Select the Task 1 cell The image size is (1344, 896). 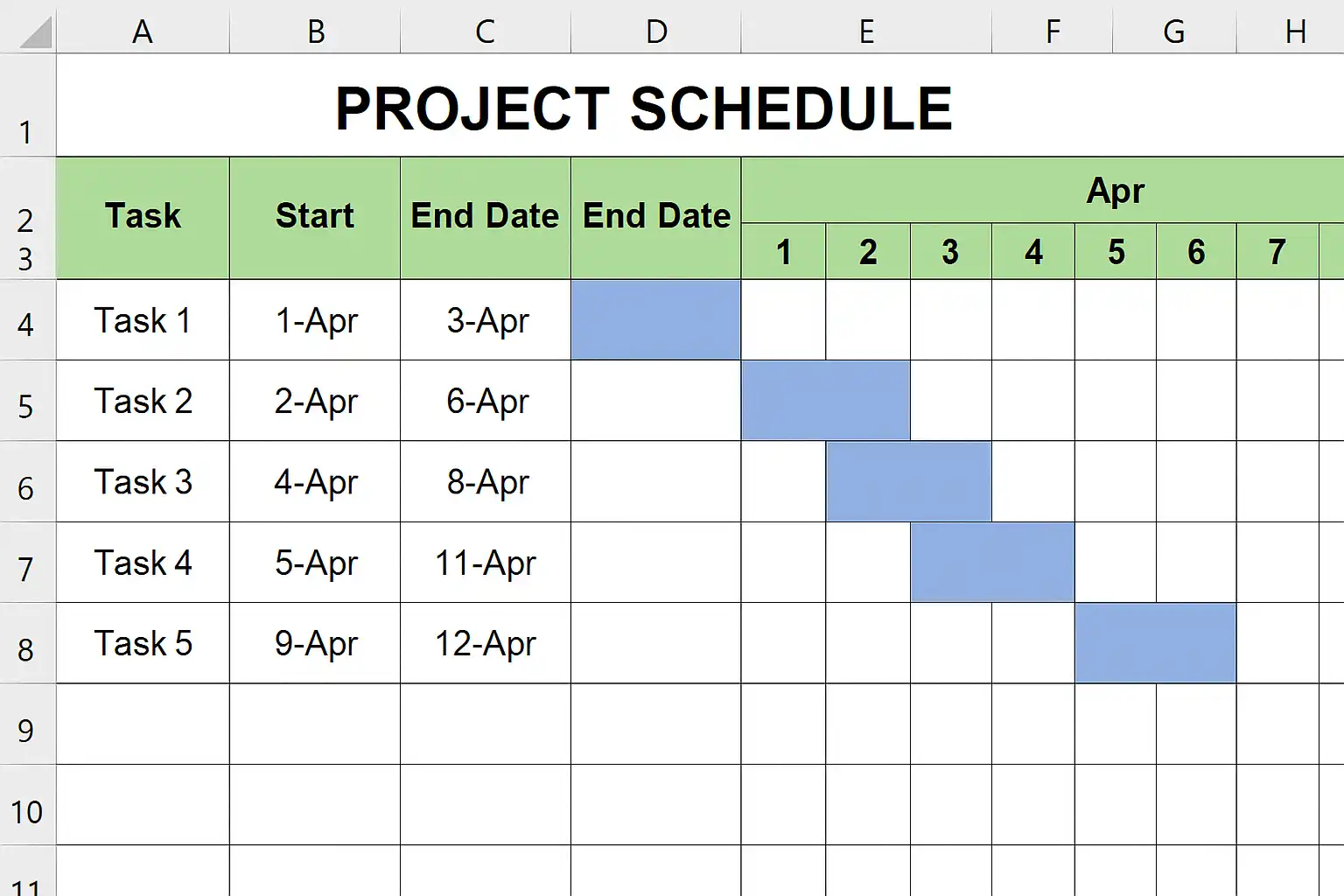[x=143, y=320]
